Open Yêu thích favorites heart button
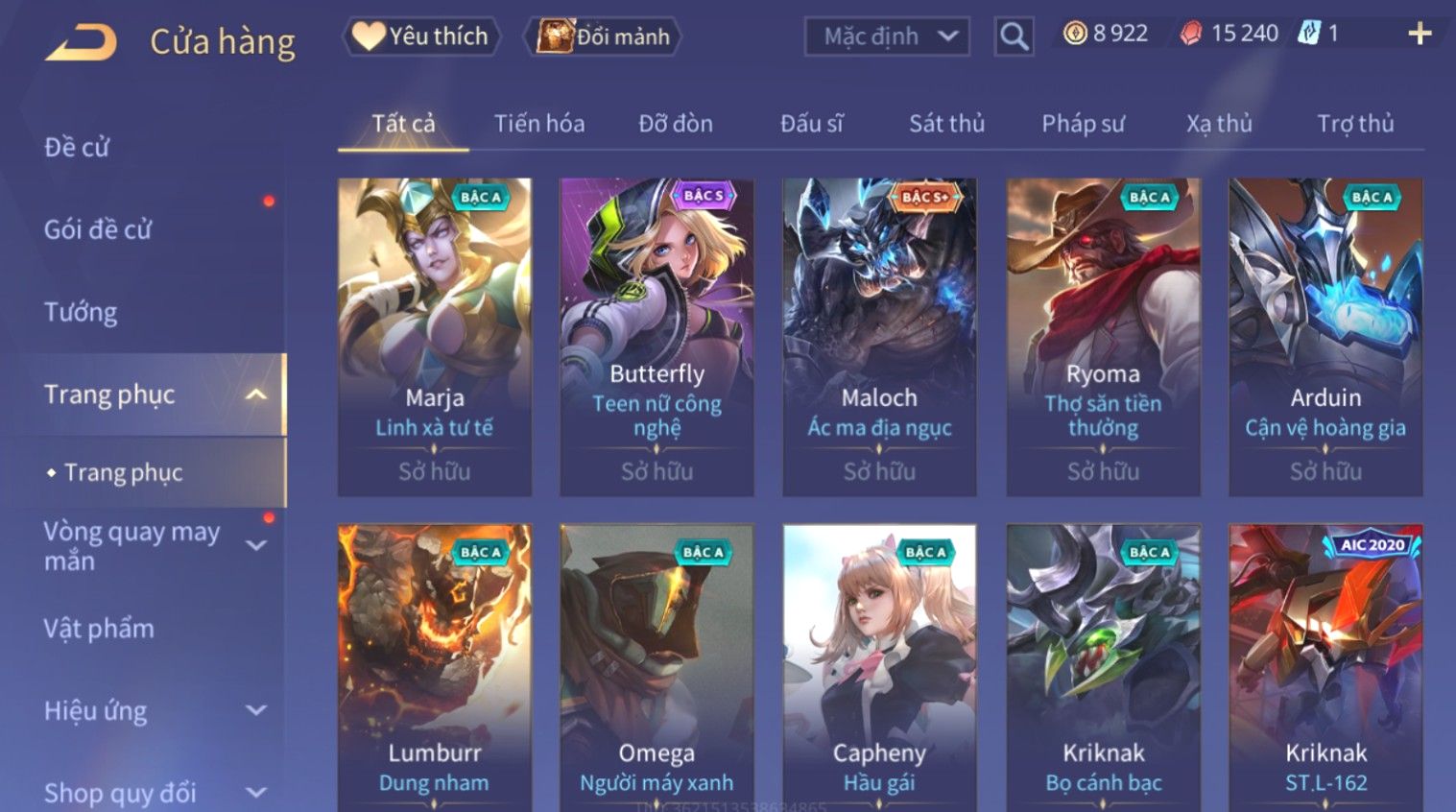The height and width of the screenshot is (812, 1456). (420, 36)
